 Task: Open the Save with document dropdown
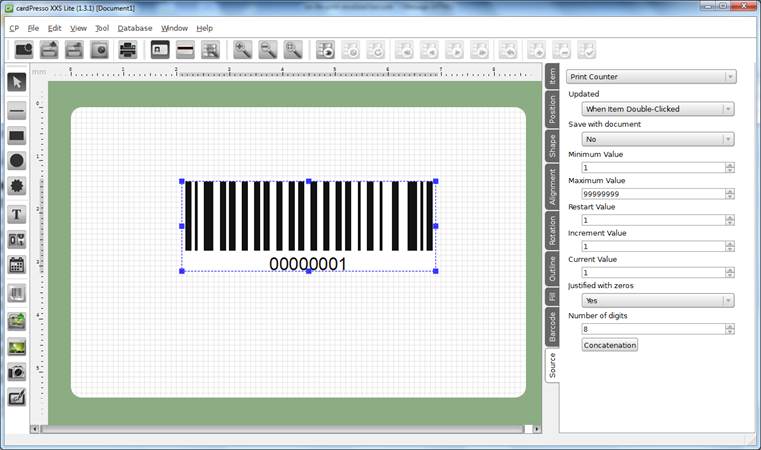[x=658, y=139]
